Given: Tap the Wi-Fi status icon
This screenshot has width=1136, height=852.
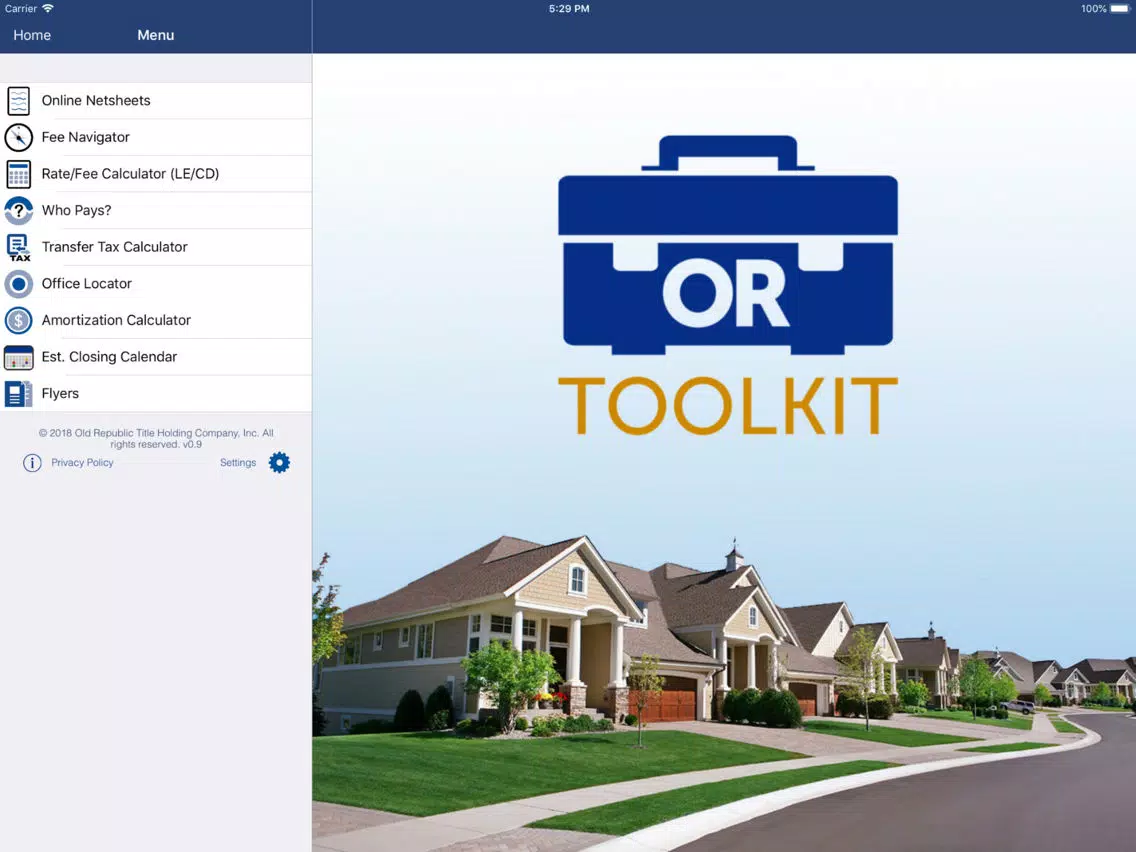Looking at the screenshot, I should click(x=48, y=9).
